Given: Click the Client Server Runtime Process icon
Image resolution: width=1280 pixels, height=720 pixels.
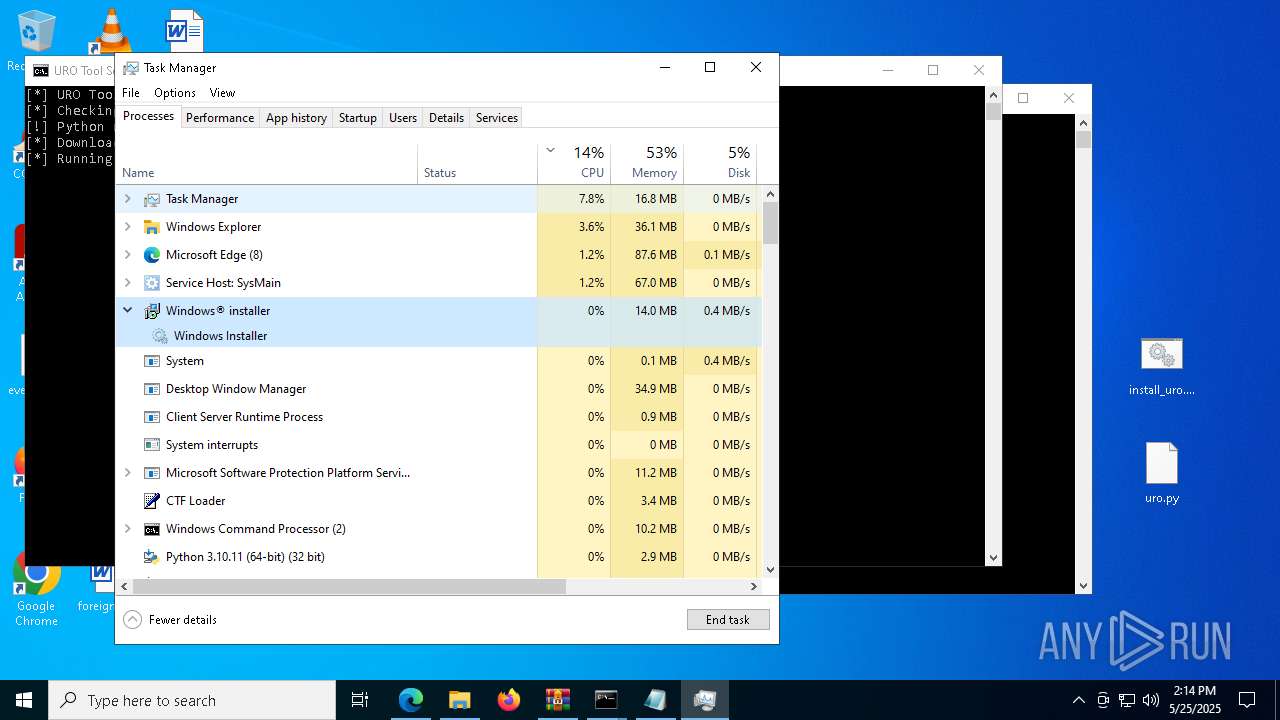Looking at the screenshot, I should 152,417.
